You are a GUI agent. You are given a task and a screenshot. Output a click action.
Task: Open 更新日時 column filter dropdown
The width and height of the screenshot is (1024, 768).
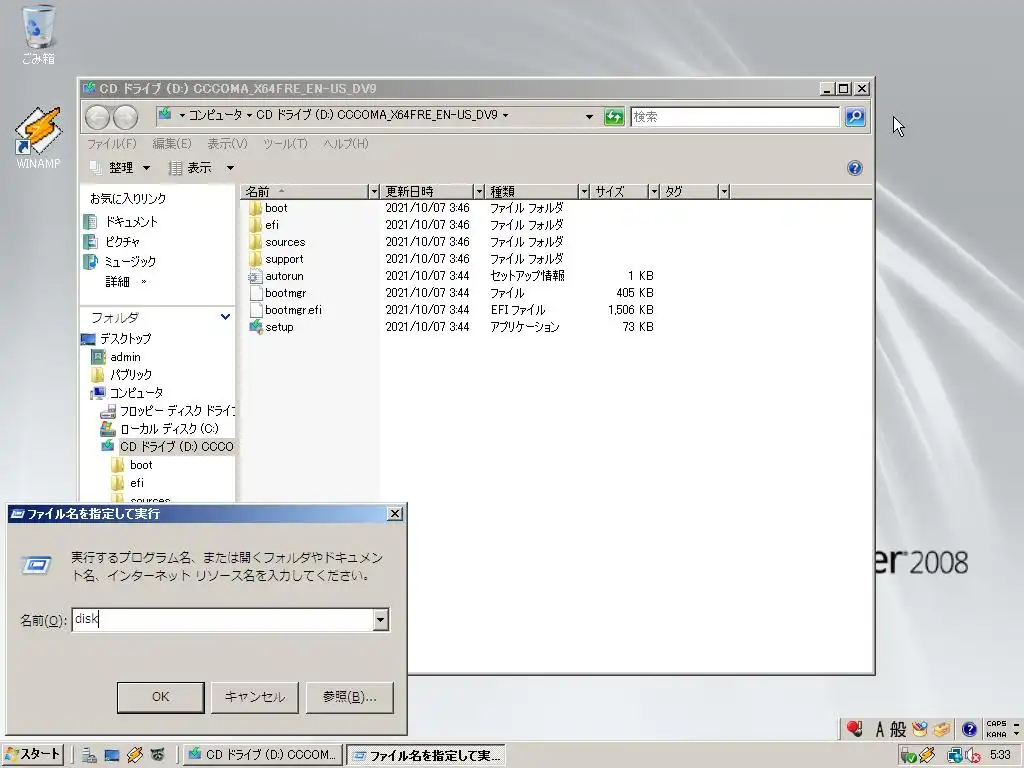click(x=479, y=191)
